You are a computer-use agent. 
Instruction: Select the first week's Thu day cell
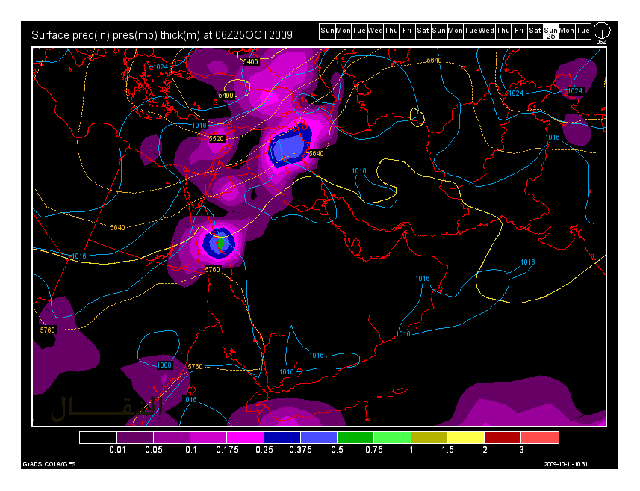point(391,31)
